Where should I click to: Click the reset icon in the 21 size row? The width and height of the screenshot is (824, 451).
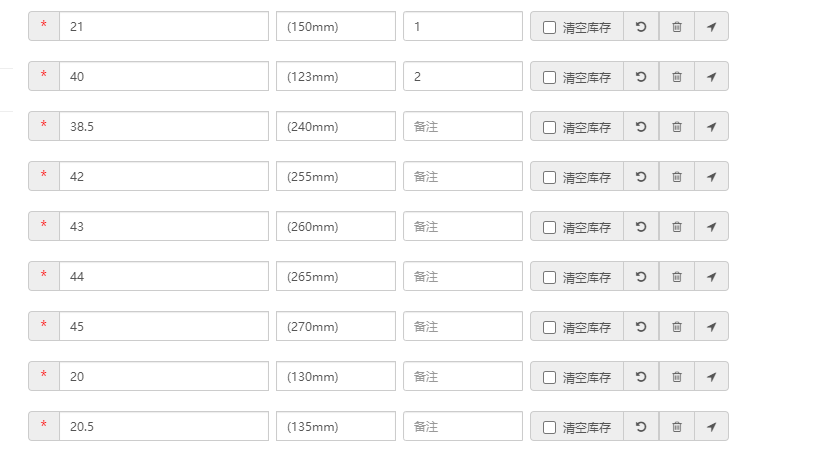coord(641,27)
